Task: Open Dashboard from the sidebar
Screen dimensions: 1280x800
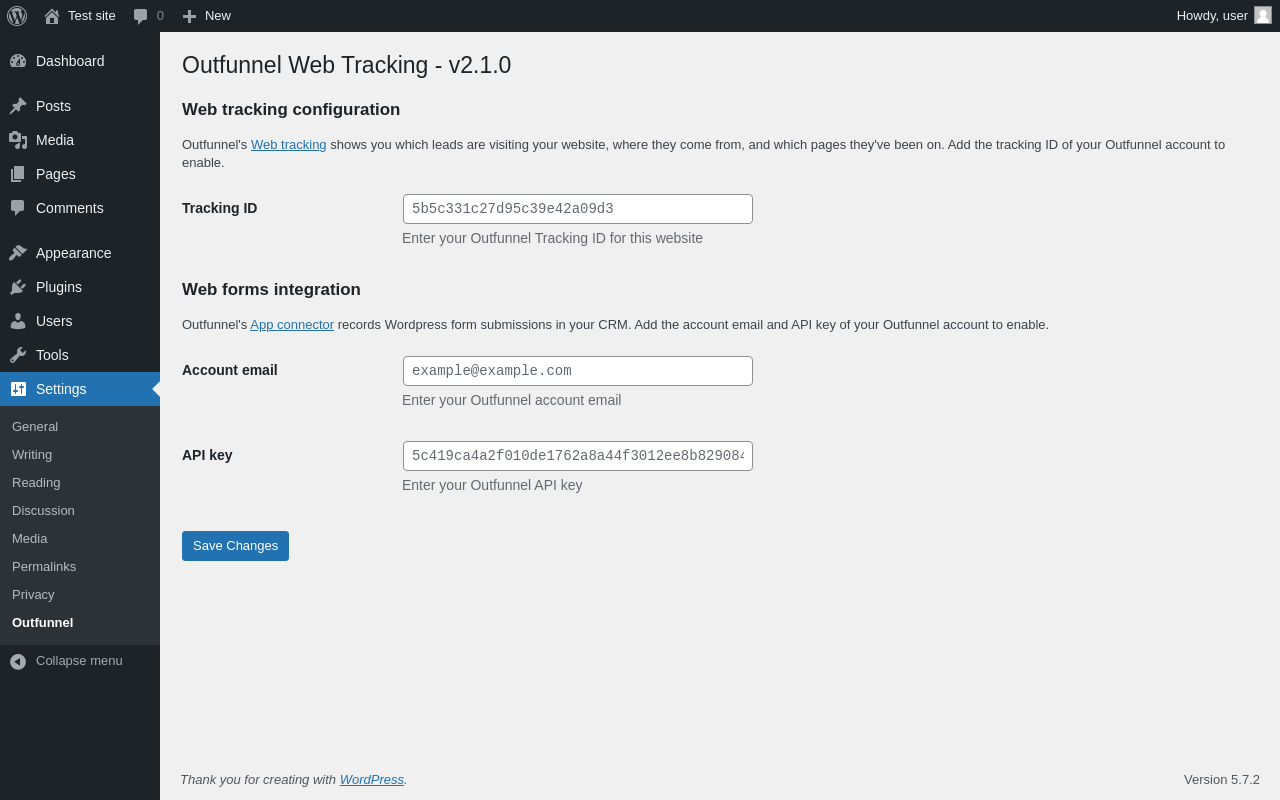Action: 70,61
